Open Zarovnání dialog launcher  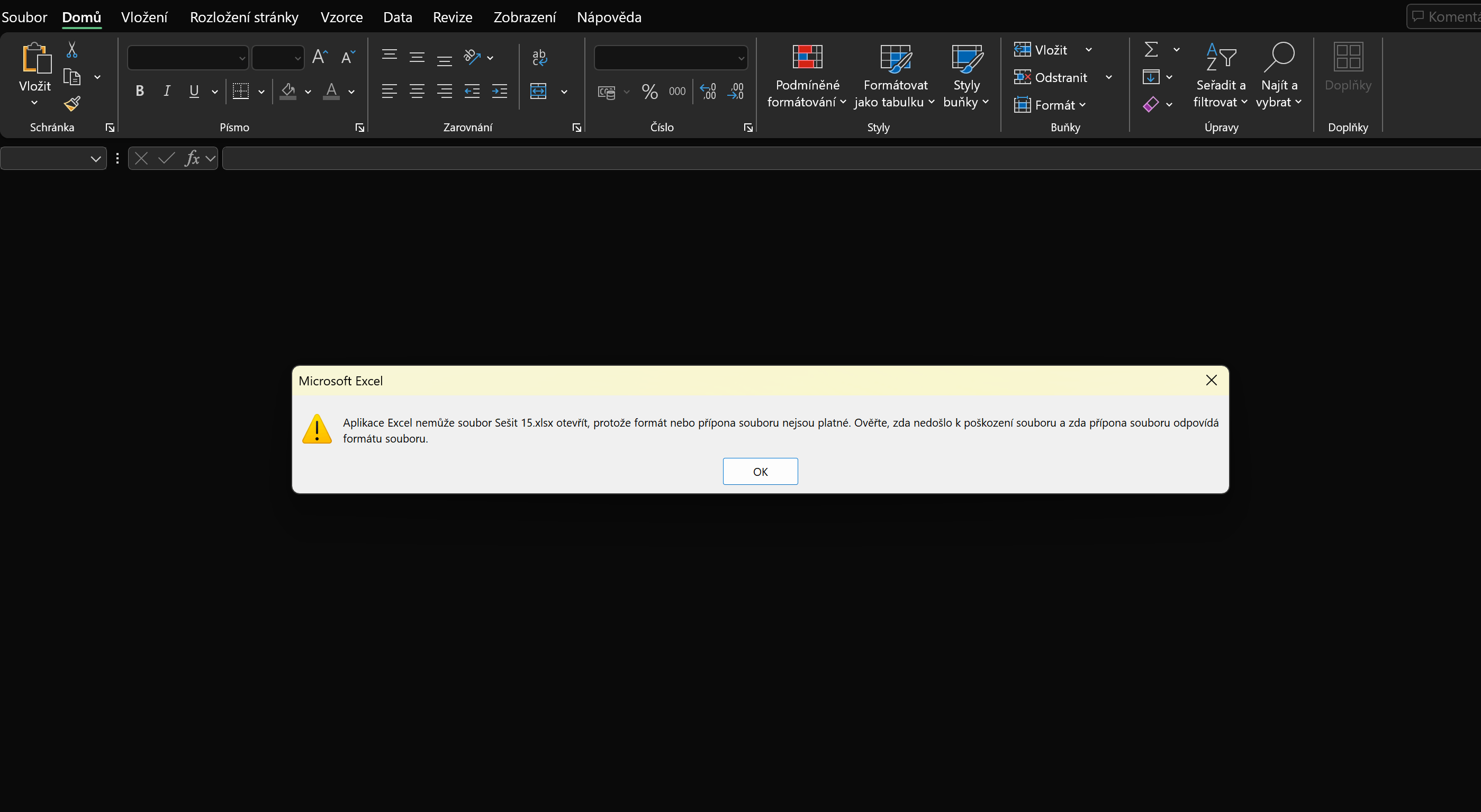tap(576, 128)
